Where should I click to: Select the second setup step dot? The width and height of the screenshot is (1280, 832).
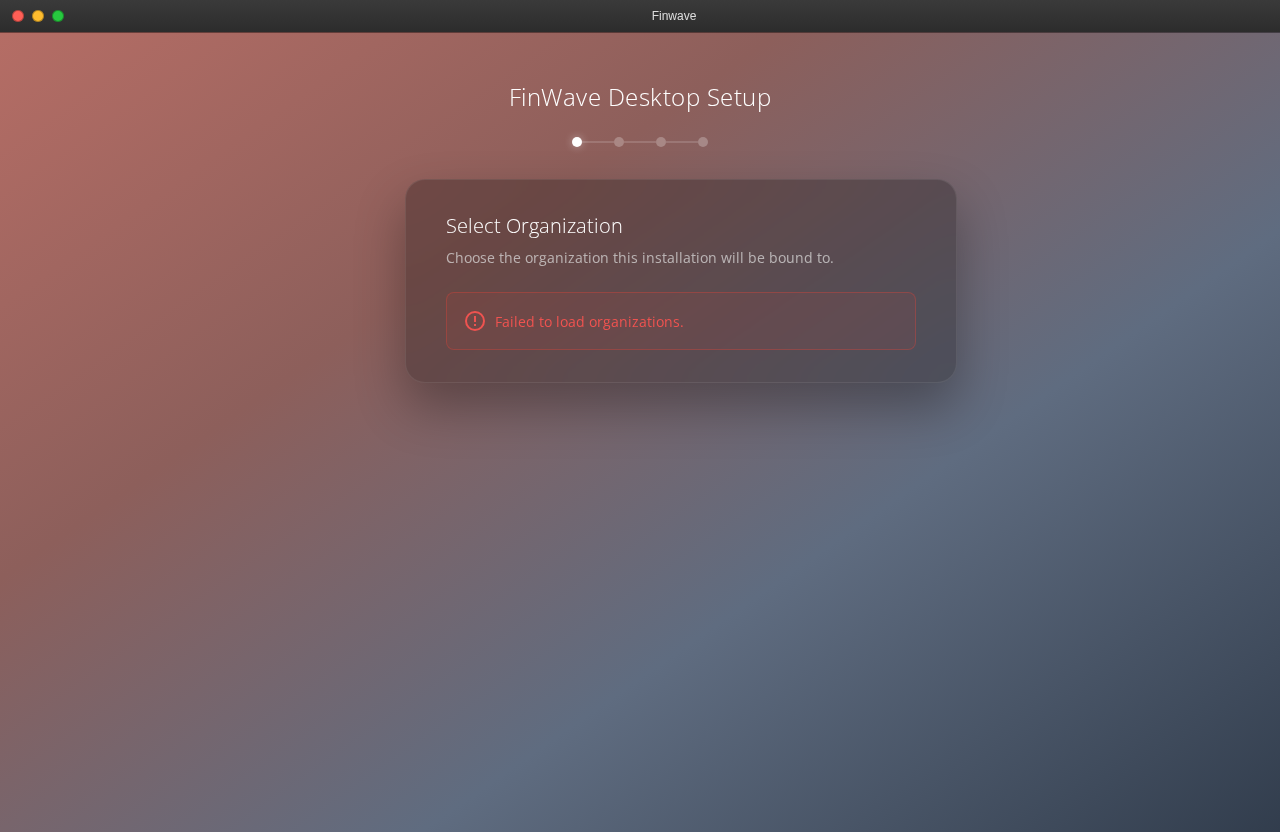click(619, 142)
